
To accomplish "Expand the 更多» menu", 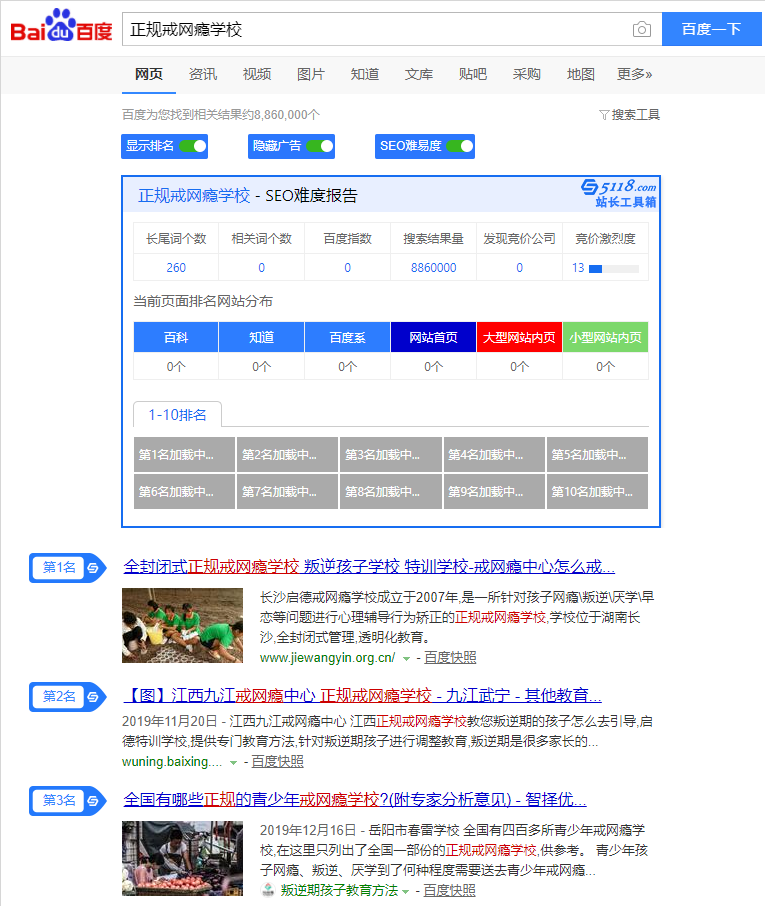I will [634, 75].
